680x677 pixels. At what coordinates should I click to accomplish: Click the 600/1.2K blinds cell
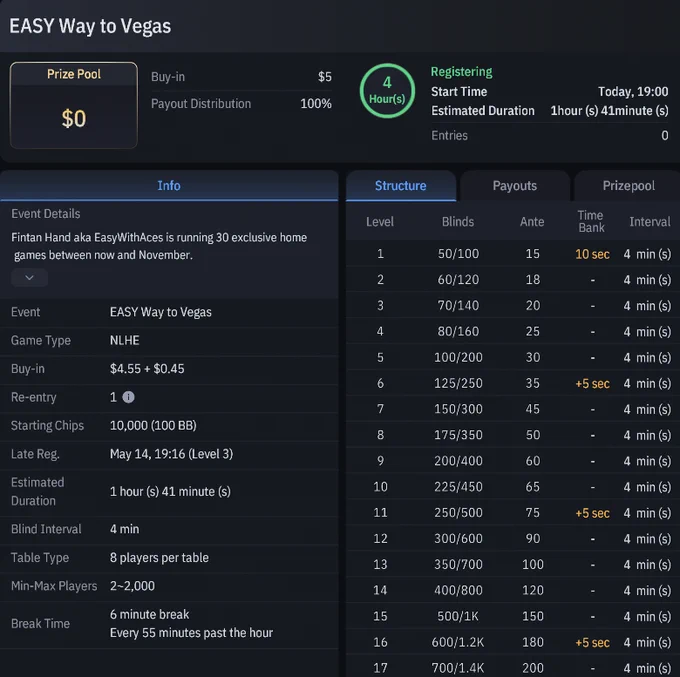pyautogui.click(x=458, y=642)
